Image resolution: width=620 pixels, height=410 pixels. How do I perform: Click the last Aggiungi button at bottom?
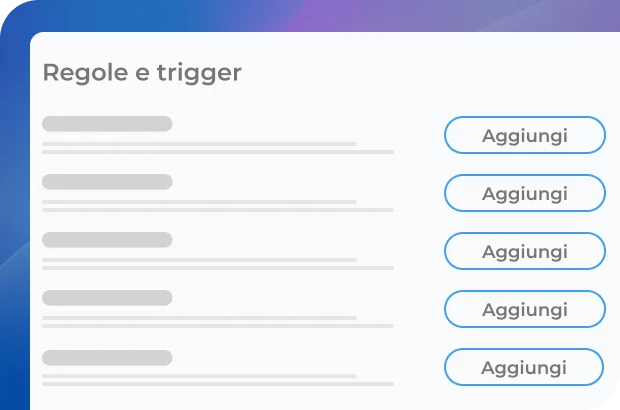pyautogui.click(x=523, y=367)
